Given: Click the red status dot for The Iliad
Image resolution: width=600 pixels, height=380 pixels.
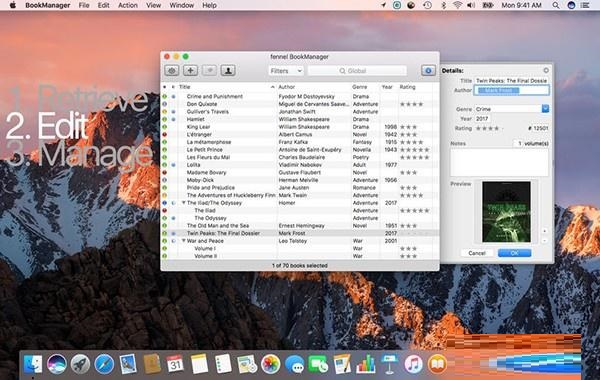Looking at the screenshot, I should [165, 210].
